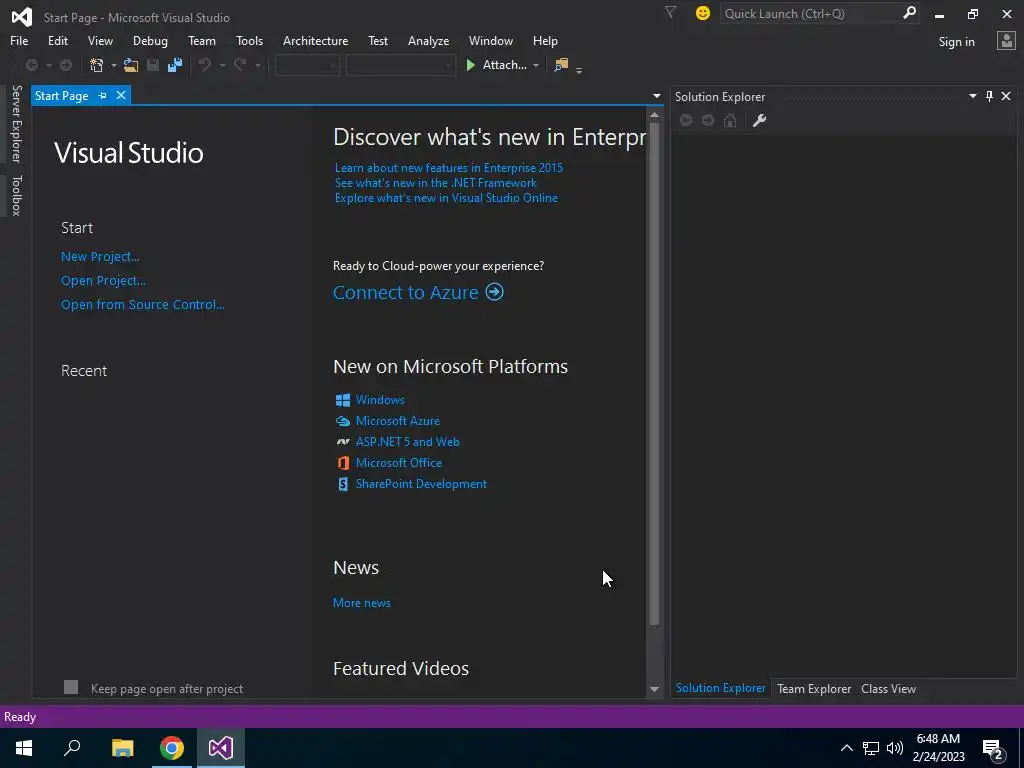Open the Attach button dropdown arrow
The image size is (1024, 768).
[x=536, y=65]
